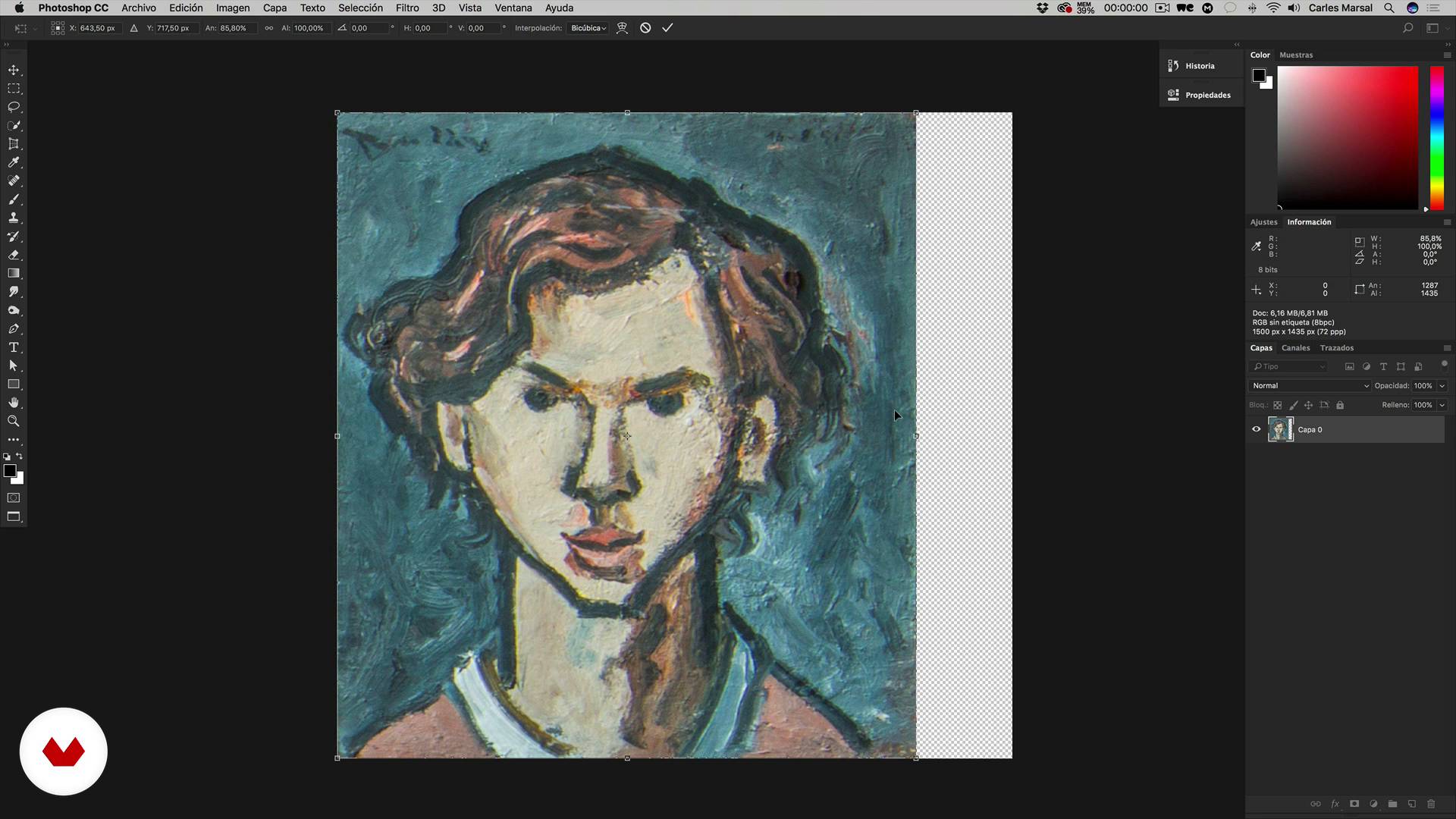Open the Opacidad slider dropdown arrow
This screenshot has width=1456, height=819.
pyautogui.click(x=1442, y=386)
